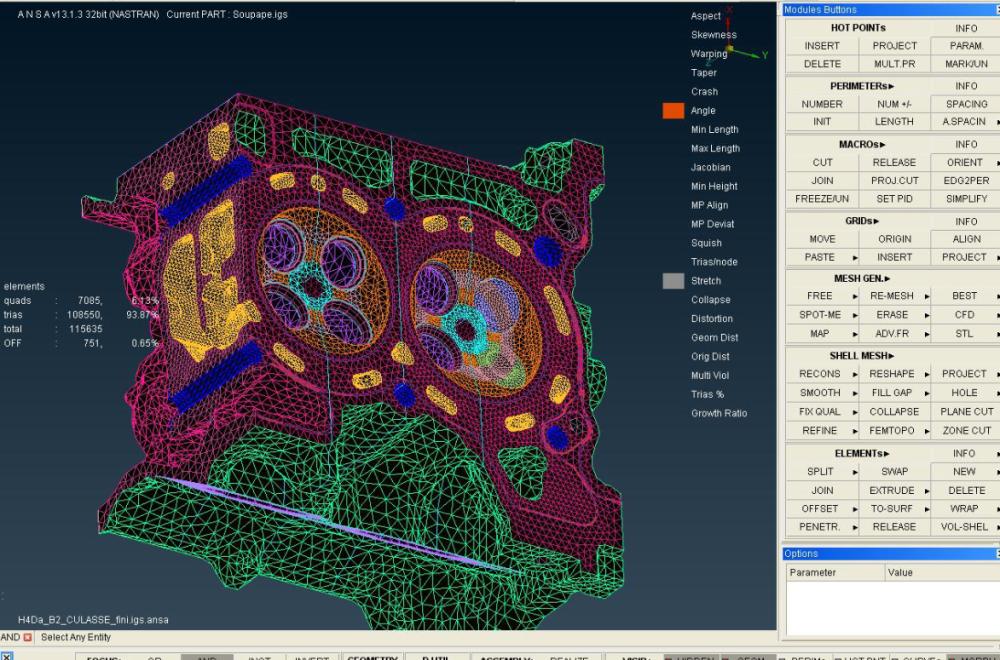Expand the MESH GEN. module header
The height and width of the screenshot is (660, 1000).
click(861, 278)
